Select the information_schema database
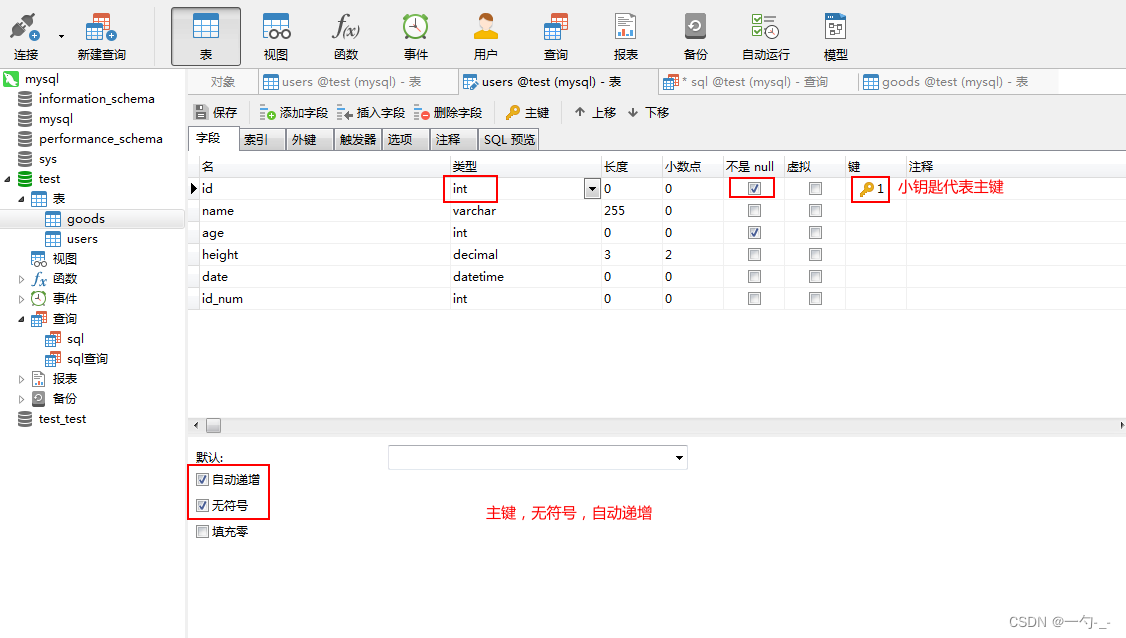This screenshot has height=638, width=1126. click(x=96, y=98)
